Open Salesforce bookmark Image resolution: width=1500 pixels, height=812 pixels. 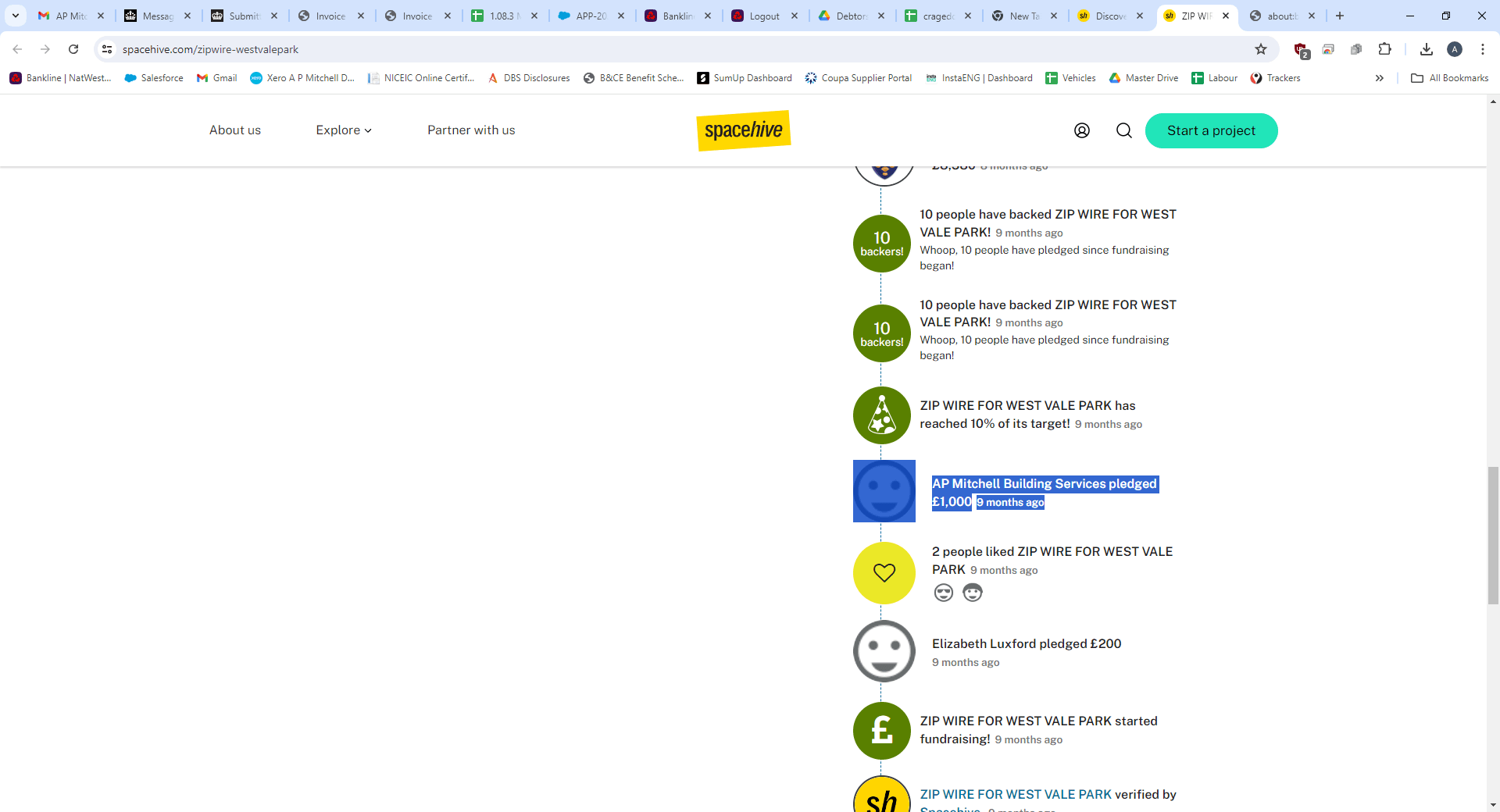pyautogui.click(x=154, y=78)
